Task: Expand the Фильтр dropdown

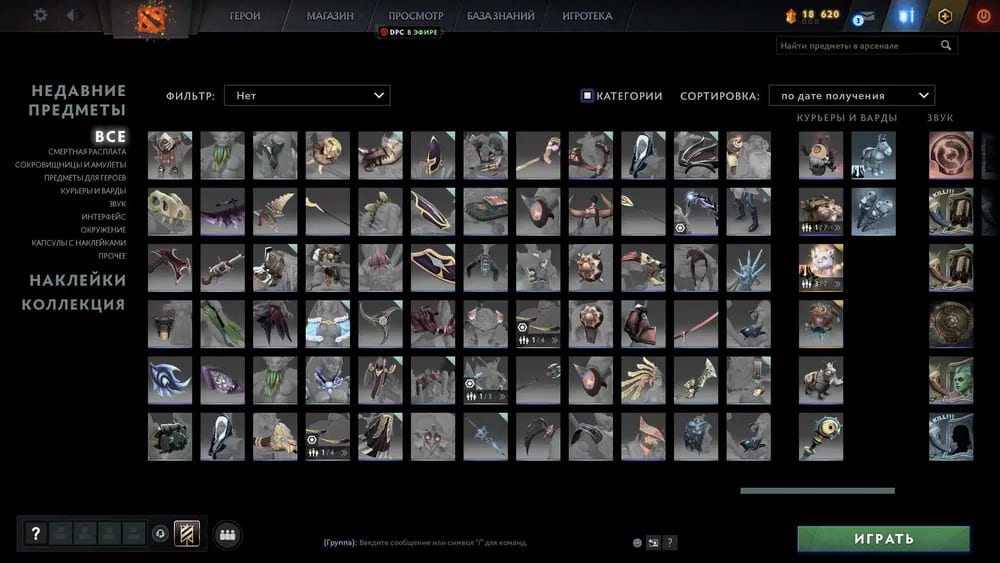Action: [306, 96]
